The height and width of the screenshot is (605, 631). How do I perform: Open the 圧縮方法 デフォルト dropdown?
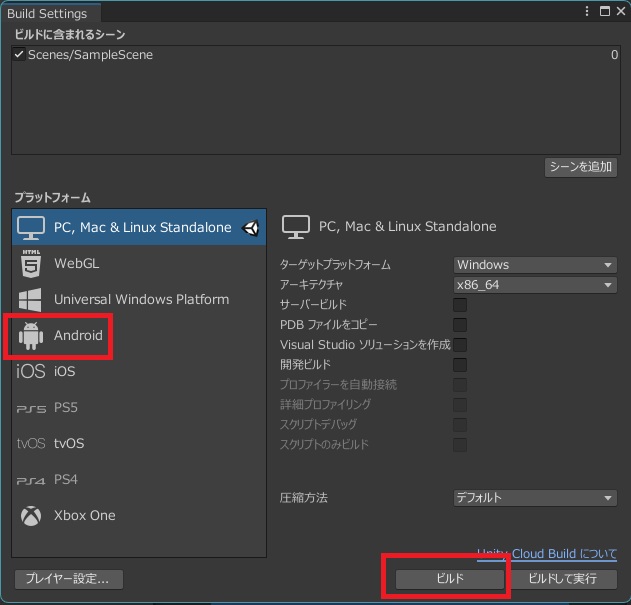[535, 498]
